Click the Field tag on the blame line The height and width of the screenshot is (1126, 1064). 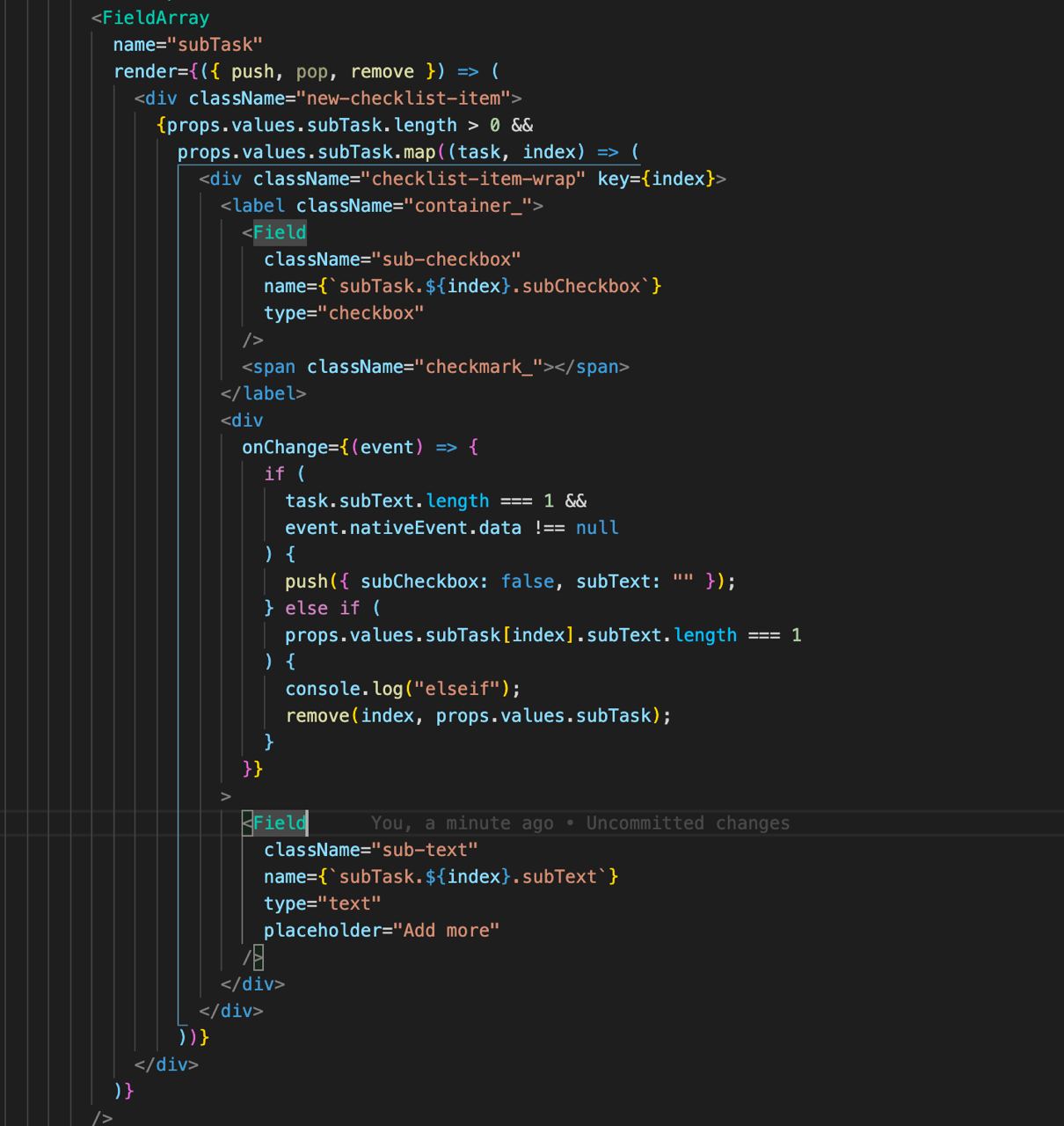pyautogui.click(x=280, y=823)
